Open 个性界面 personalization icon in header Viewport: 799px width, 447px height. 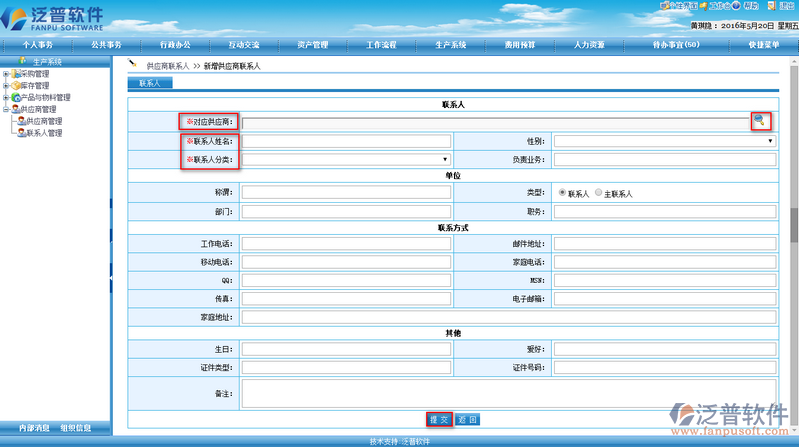pos(663,6)
